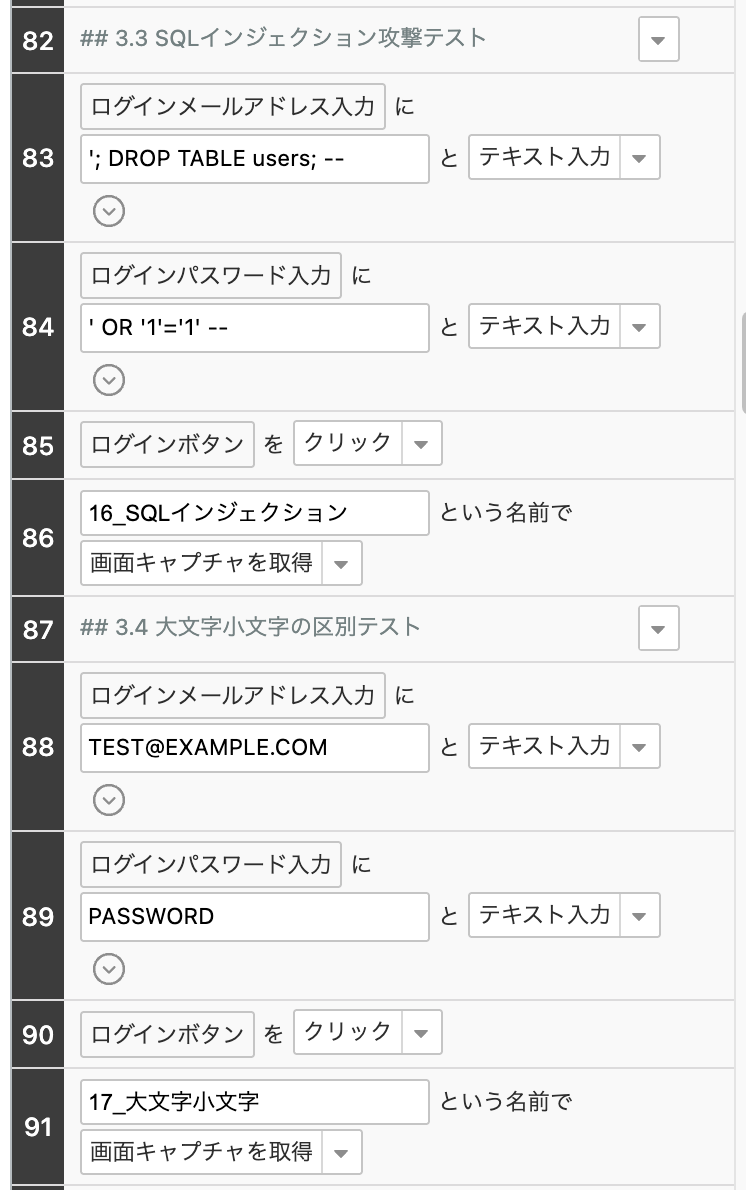Open テキスト入力 action dropdown in step 89
Screen dimensions: 746x1190
coord(640,916)
